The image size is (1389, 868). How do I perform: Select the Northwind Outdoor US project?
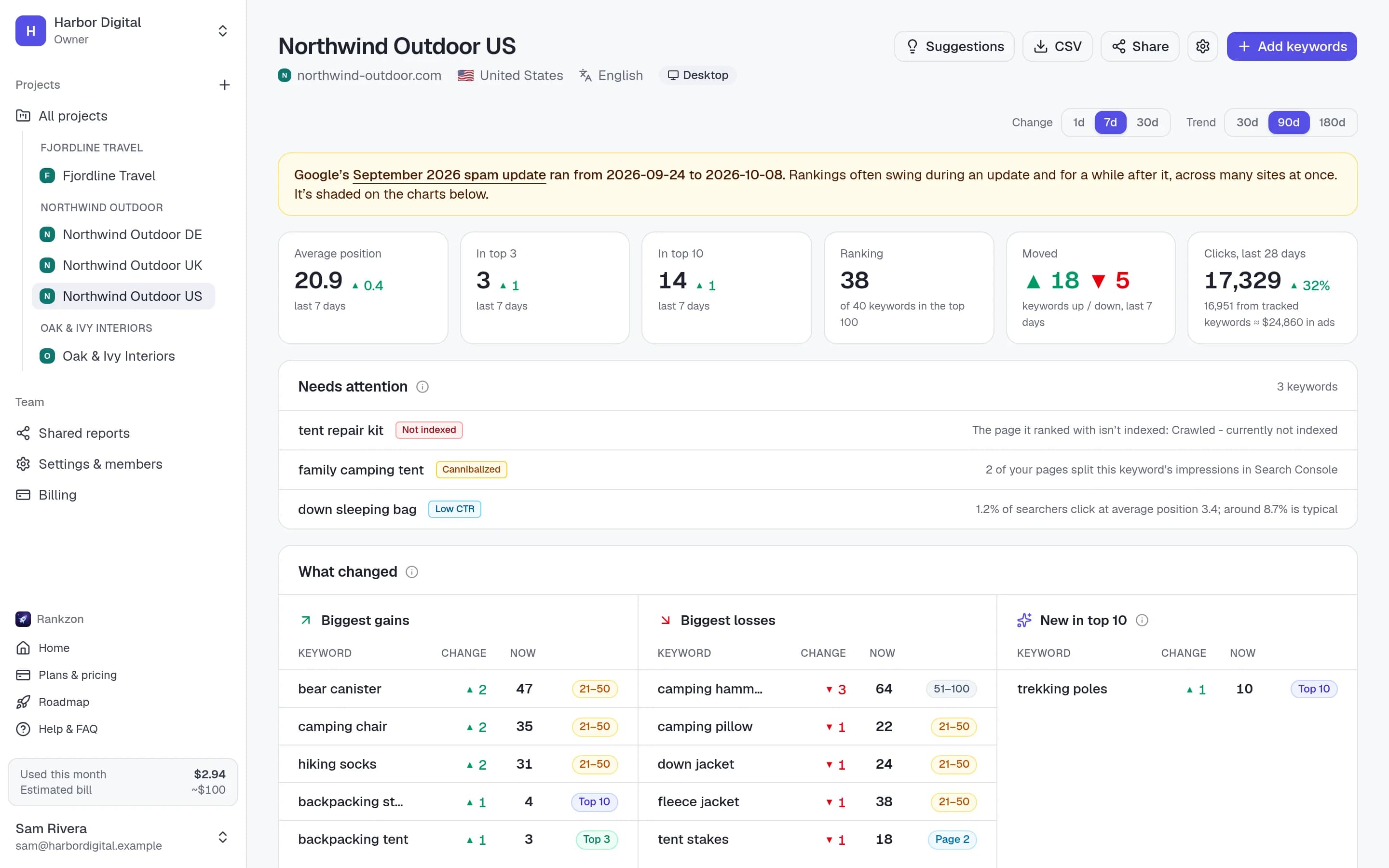(x=123, y=296)
